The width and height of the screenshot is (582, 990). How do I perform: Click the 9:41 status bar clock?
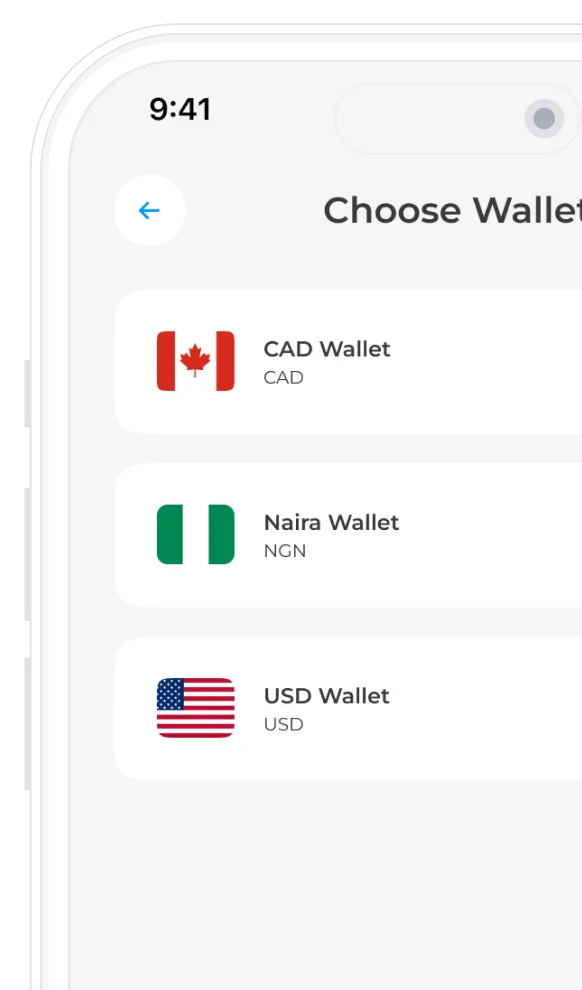[x=180, y=109]
